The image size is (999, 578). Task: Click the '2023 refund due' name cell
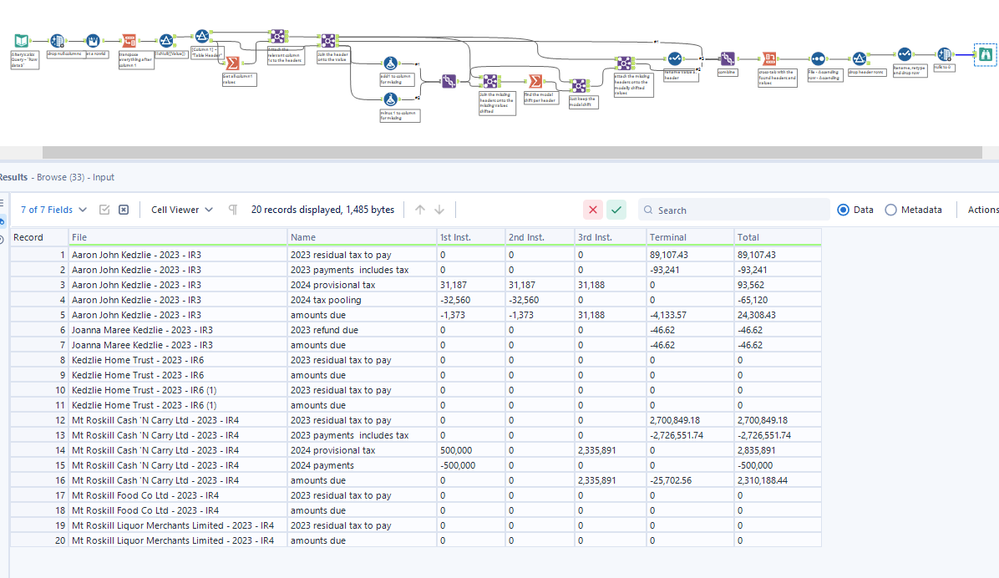point(362,330)
